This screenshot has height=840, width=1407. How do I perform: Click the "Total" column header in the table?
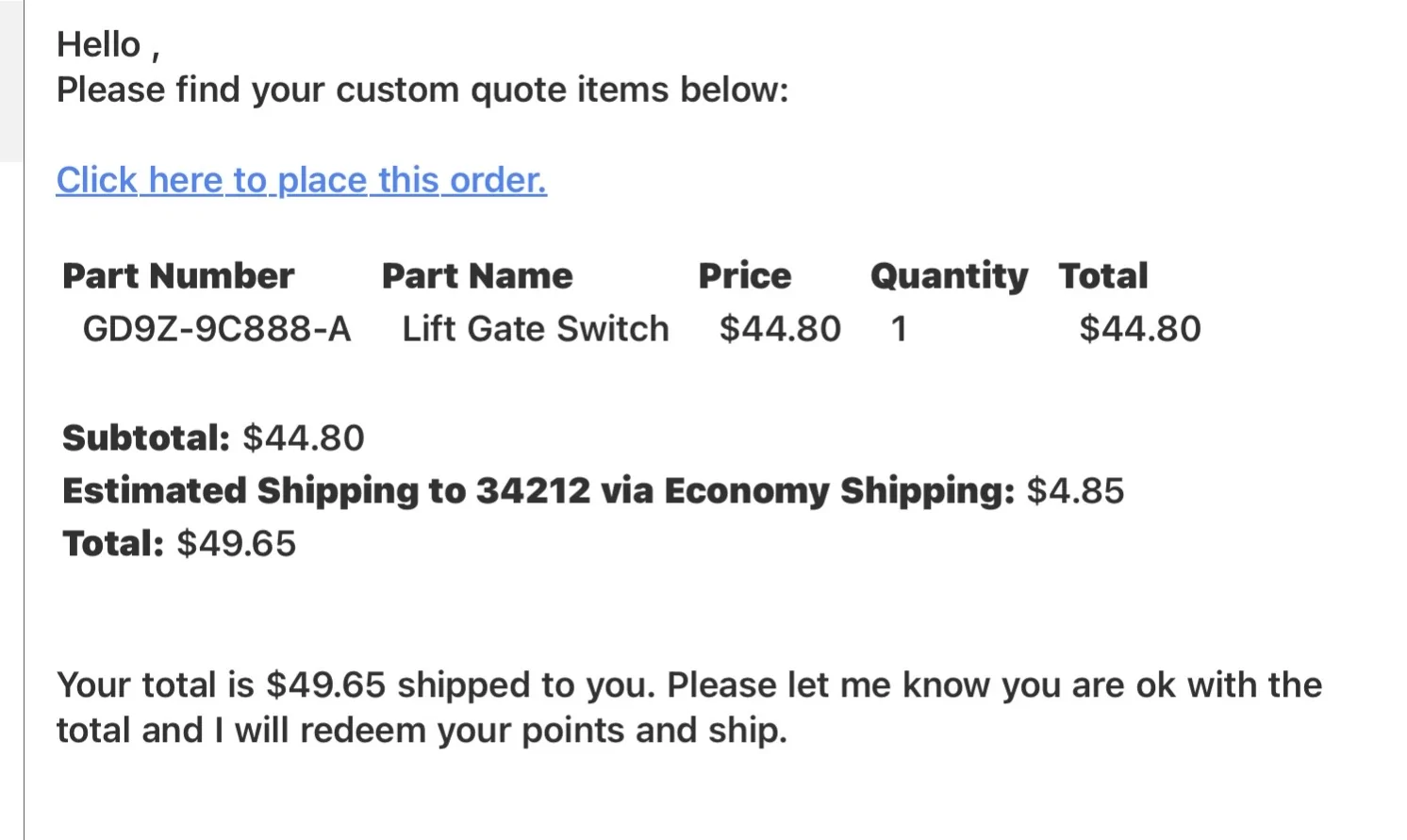pyautogui.click(x=1102, y=276)
